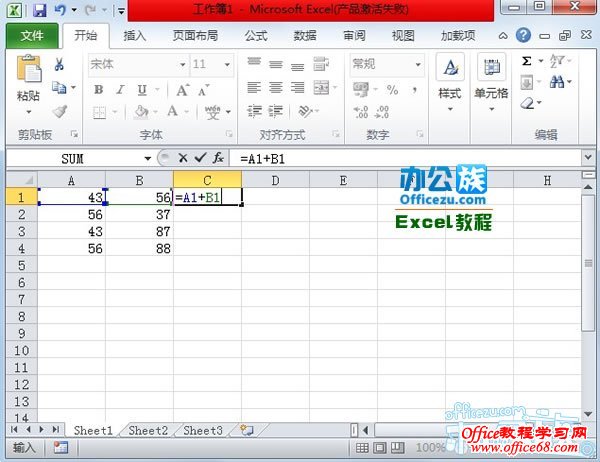Open Excel Help question mark
Image resolution: width=600 pixels, height=462 pixels.
click(x=523, y=36)
